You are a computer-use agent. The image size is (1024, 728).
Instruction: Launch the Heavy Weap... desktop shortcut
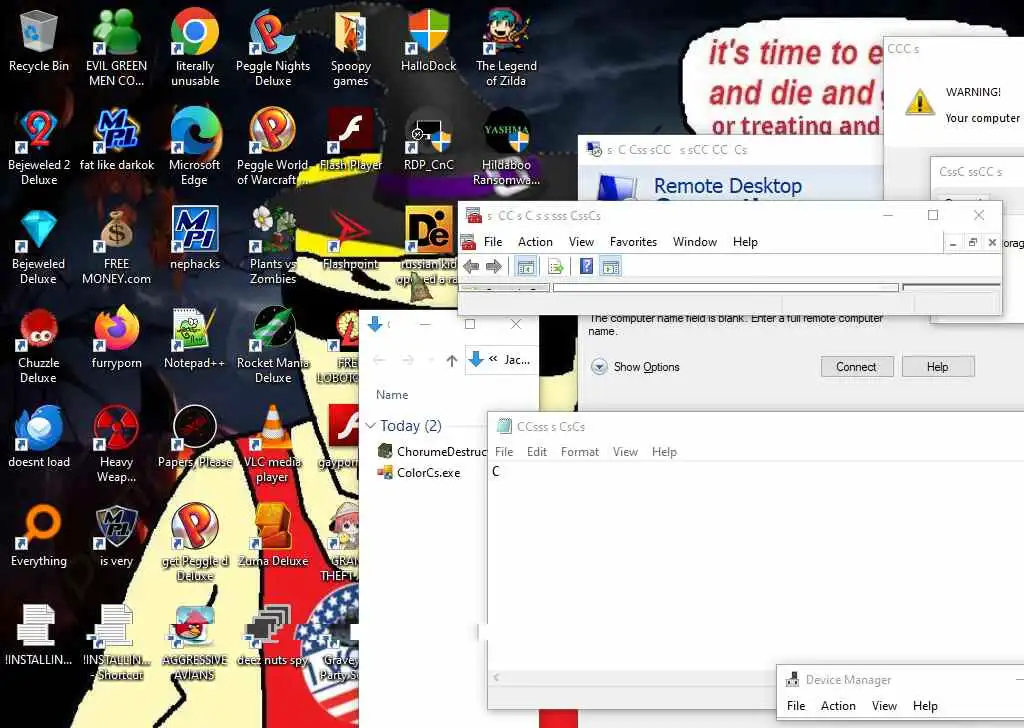(116, 444)
